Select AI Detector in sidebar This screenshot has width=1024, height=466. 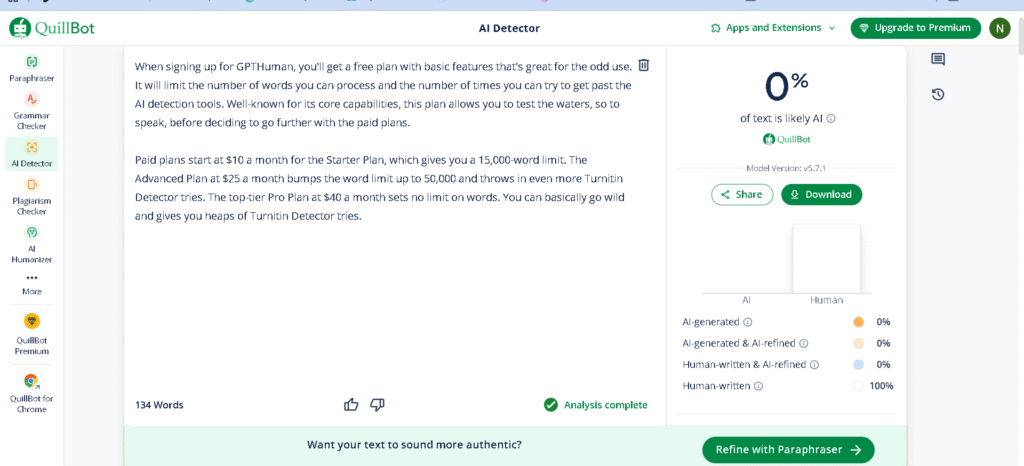click(x=32, y=153)
